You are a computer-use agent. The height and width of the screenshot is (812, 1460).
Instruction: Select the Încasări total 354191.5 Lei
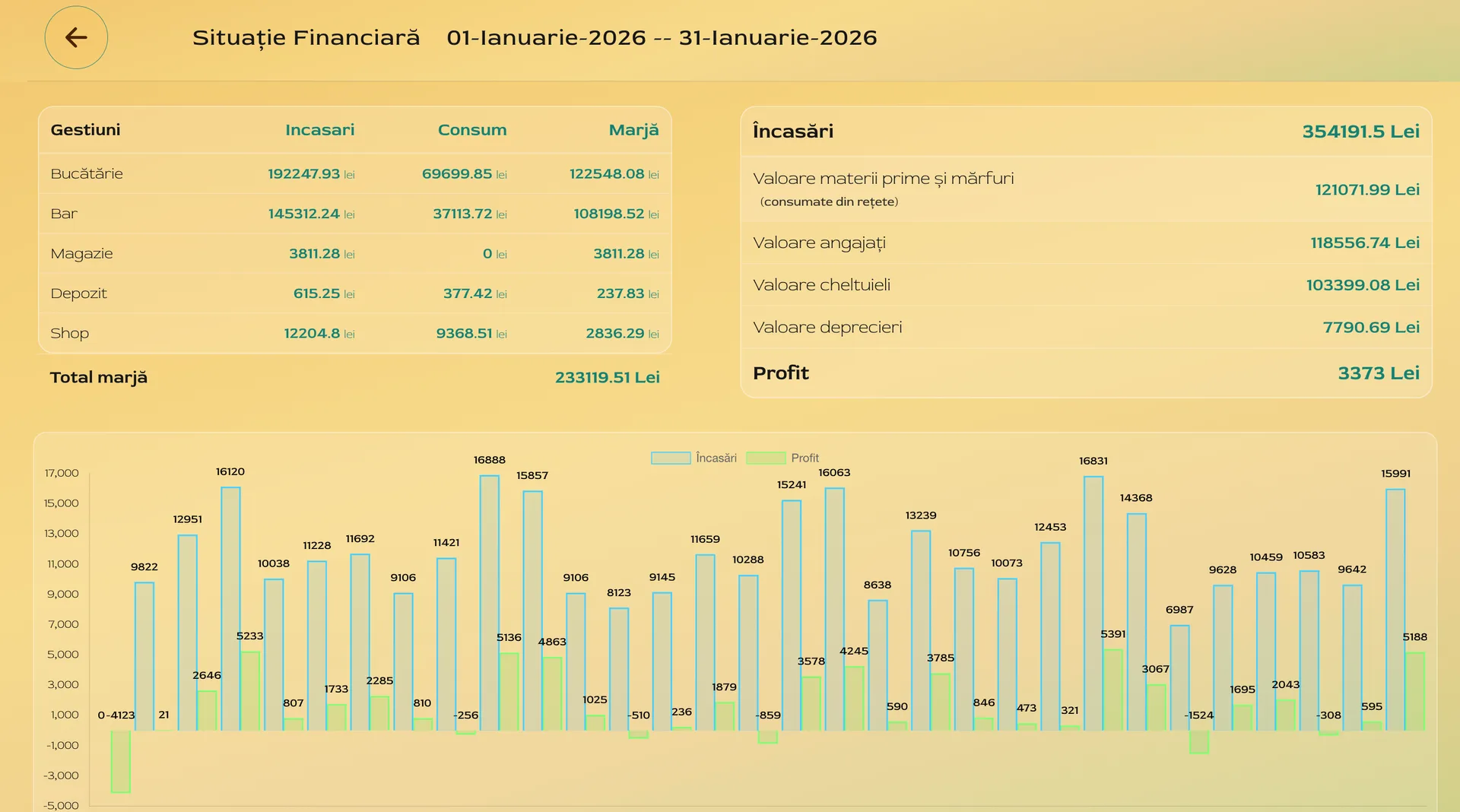1360,131
